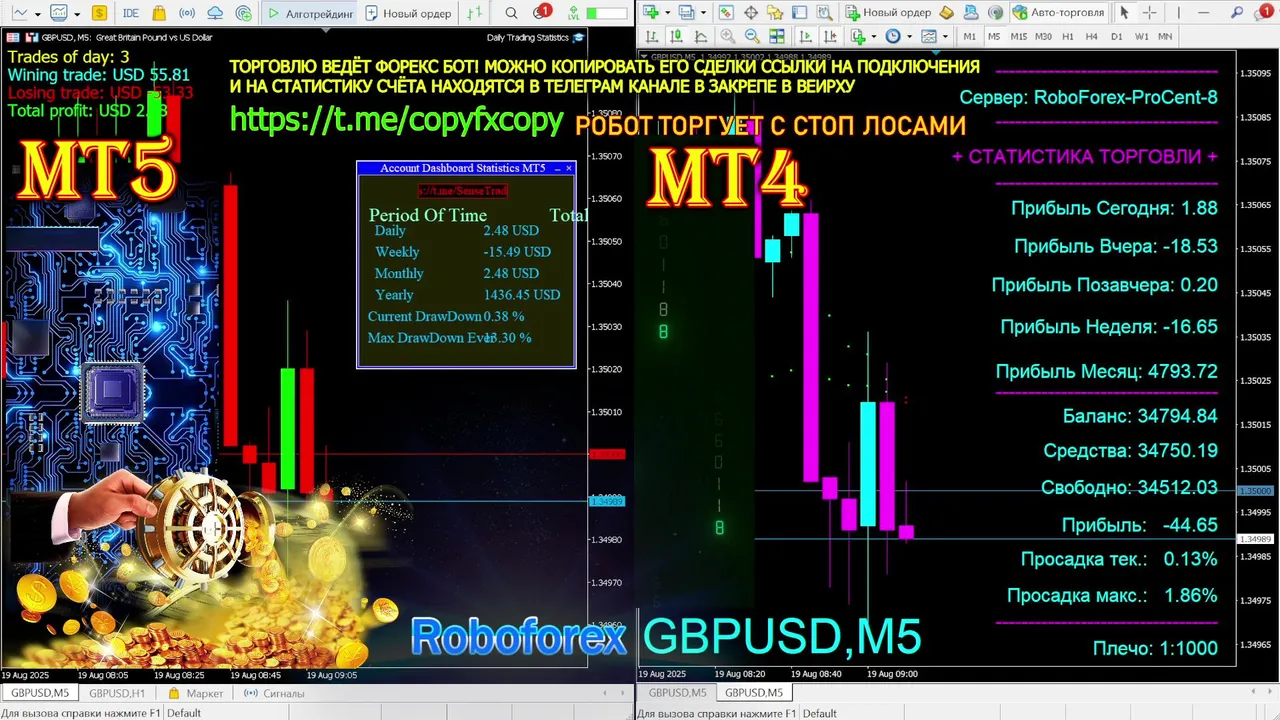Switch MT4 chart to bar chart
Image resolution: width=1280 pixels, height=720 pixels.
coord(651,36)
